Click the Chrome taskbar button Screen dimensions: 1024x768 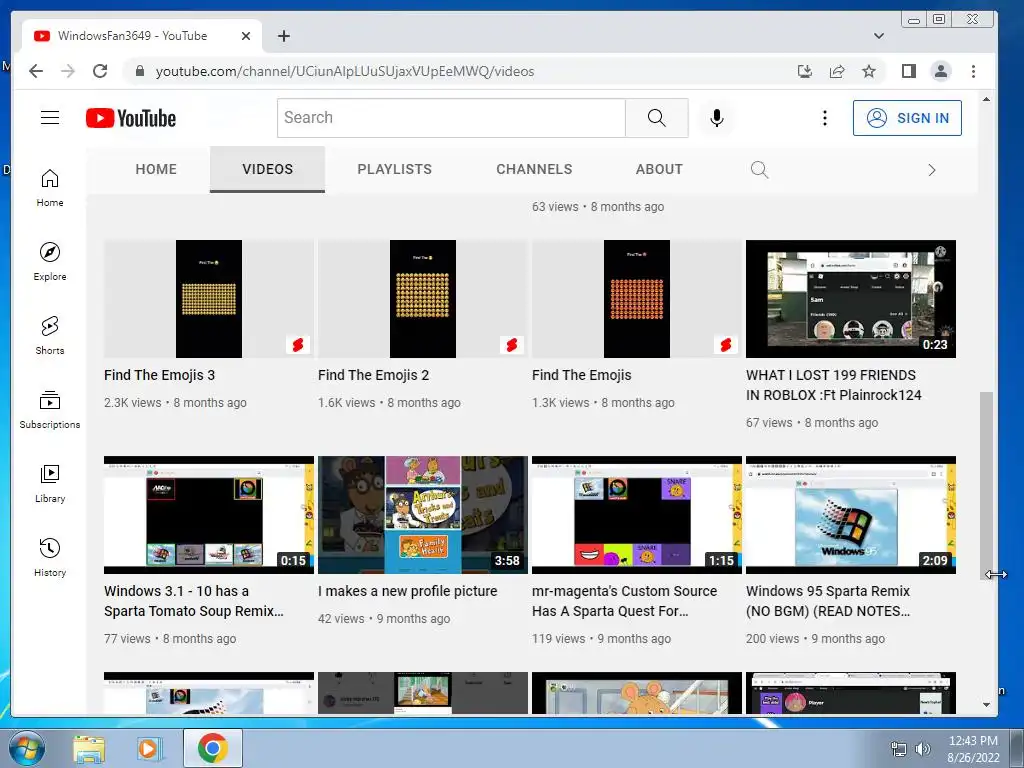click(x=213, y=748)
